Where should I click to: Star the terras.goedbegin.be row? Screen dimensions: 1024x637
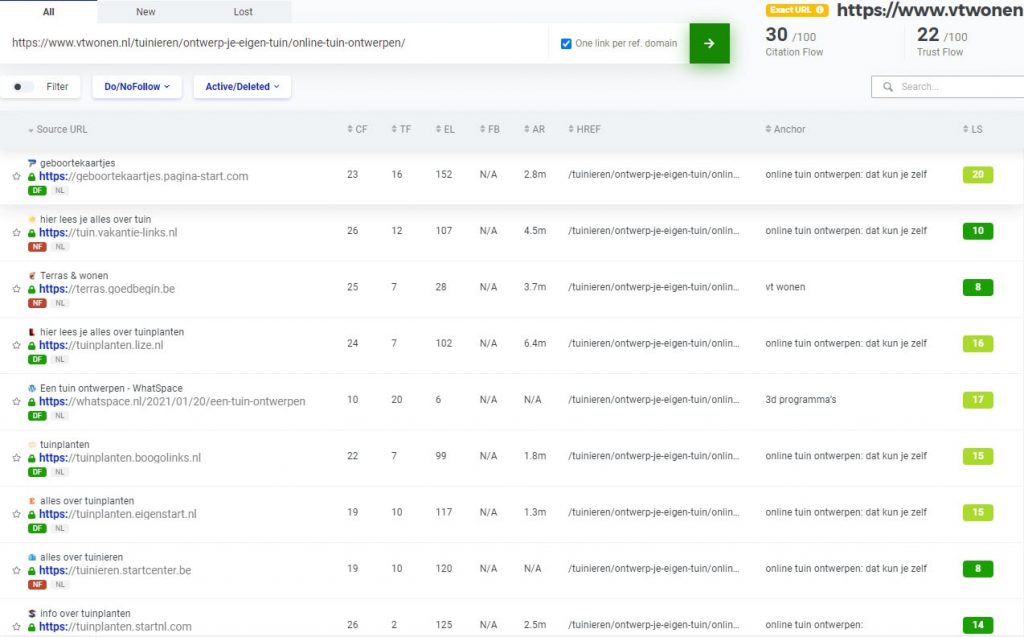[16, 289]
